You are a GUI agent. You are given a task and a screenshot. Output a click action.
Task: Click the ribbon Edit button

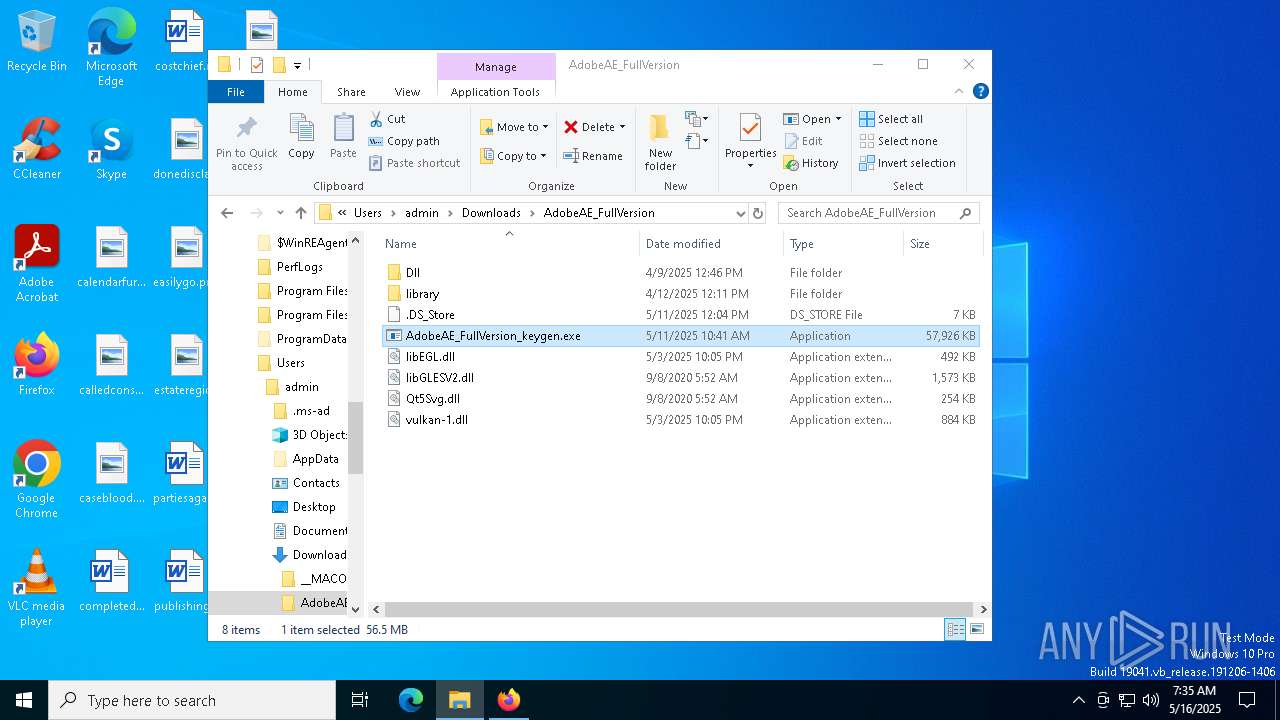click(804, 141)
